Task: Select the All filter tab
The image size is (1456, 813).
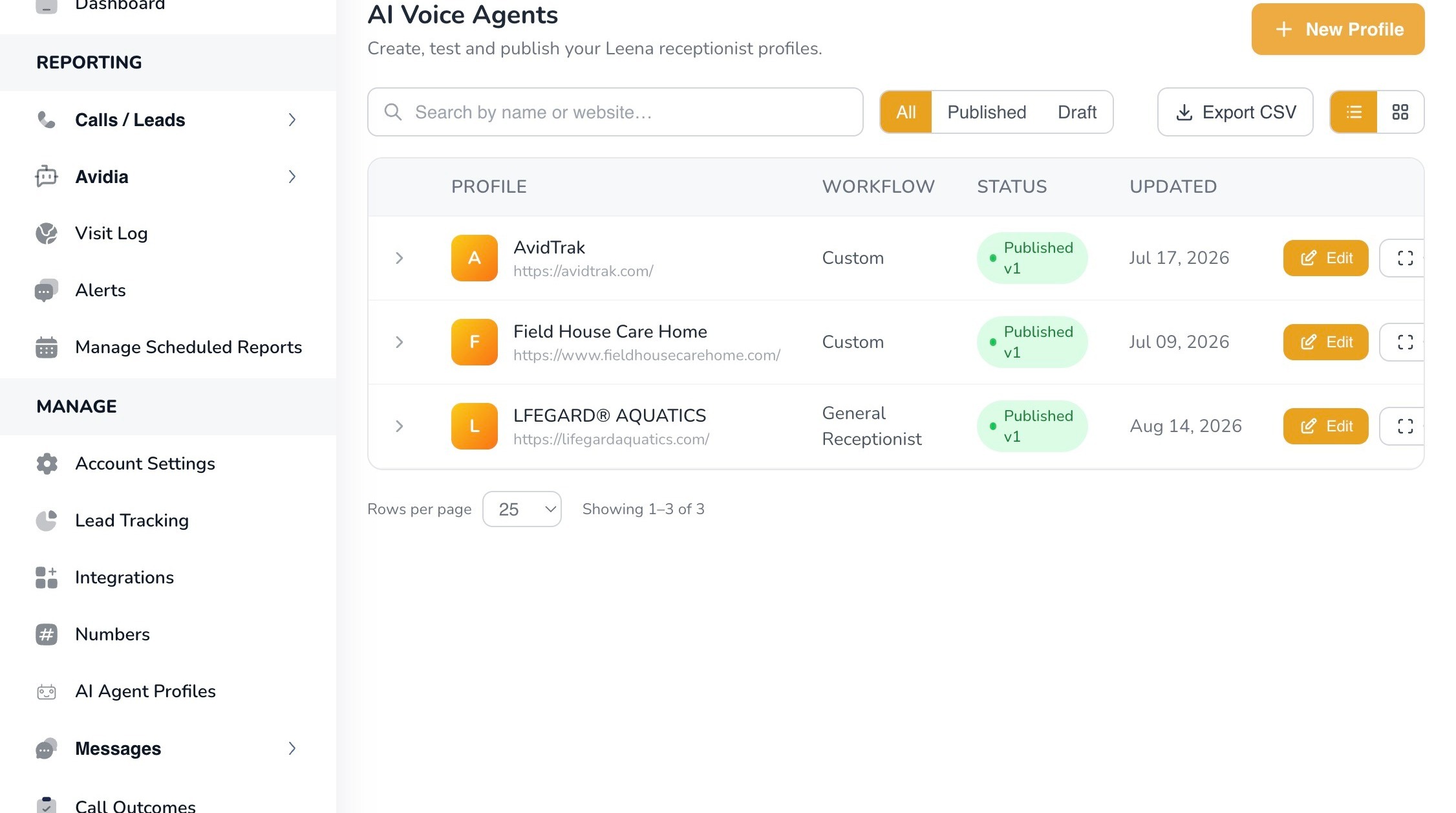Action: [906, 112]
